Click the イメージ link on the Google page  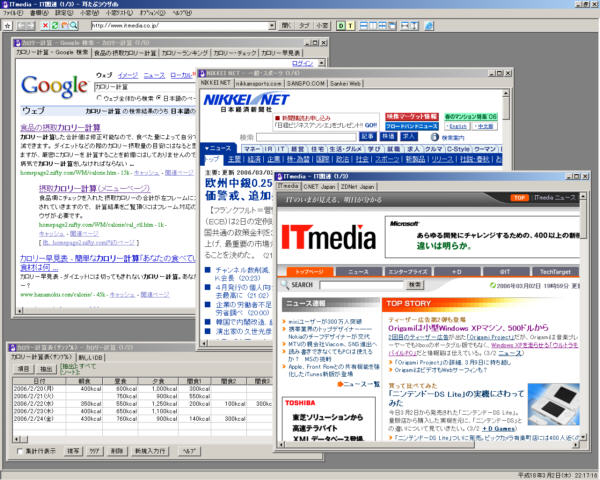[128, 75]
